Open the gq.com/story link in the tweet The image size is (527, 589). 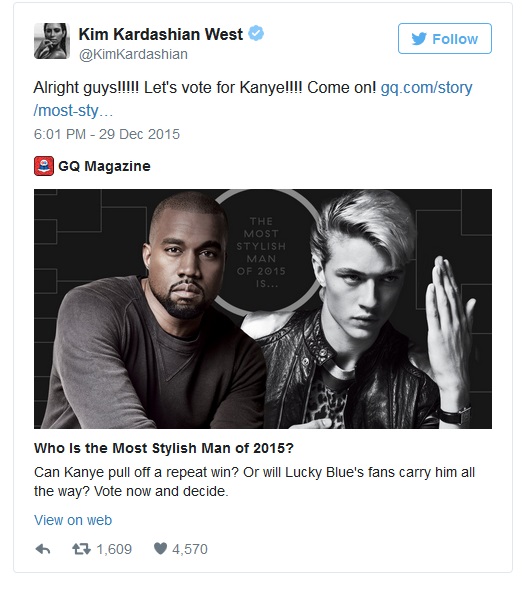426,88
